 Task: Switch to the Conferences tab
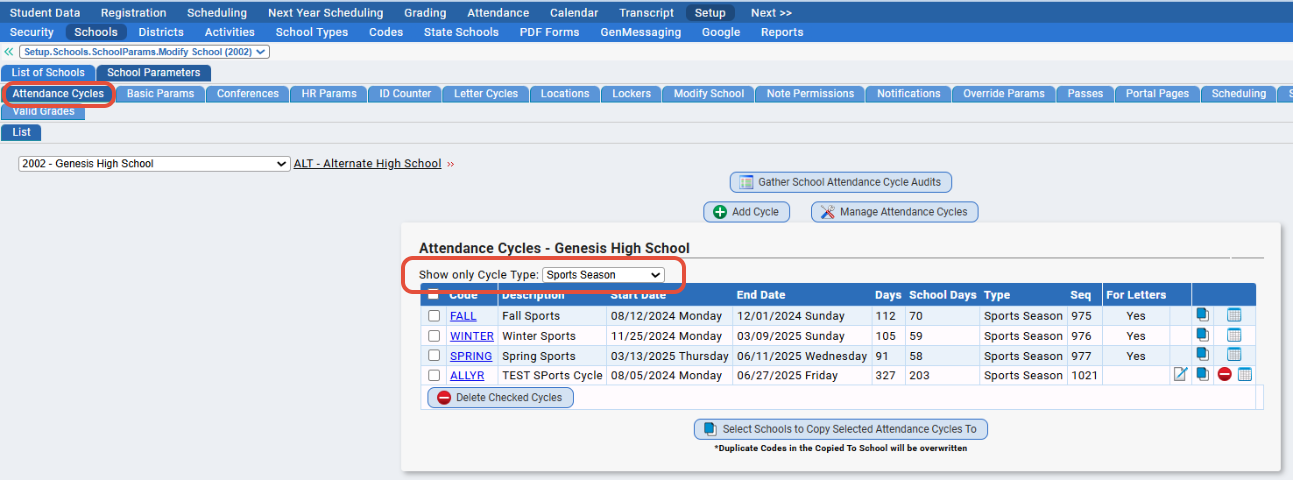point(248,93)
